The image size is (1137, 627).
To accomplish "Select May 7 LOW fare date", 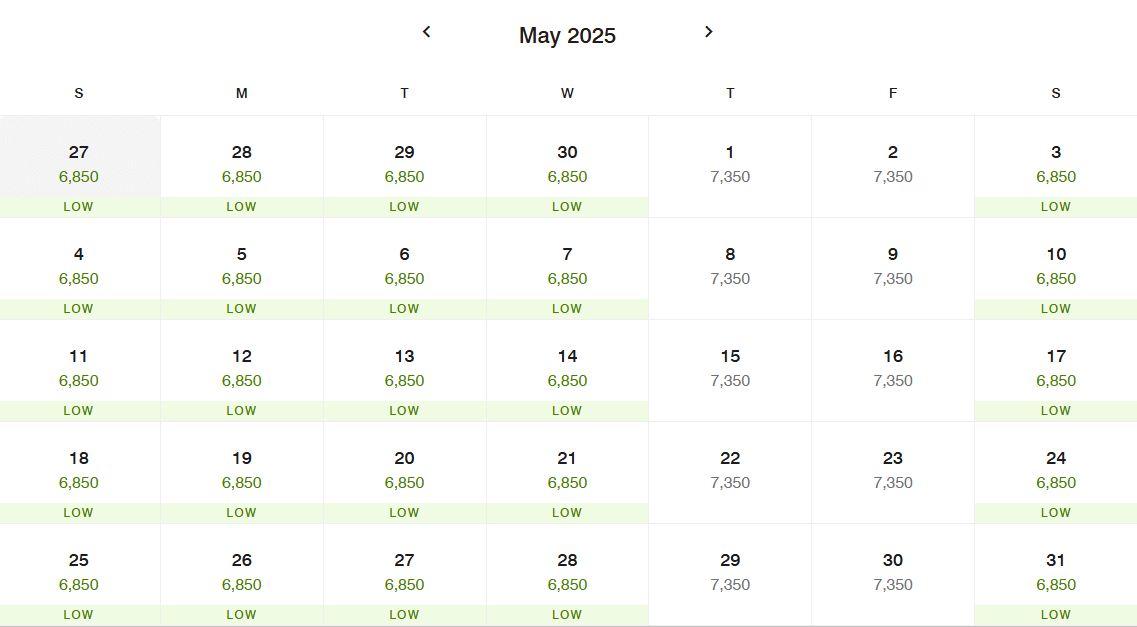I will click(567, 269).
